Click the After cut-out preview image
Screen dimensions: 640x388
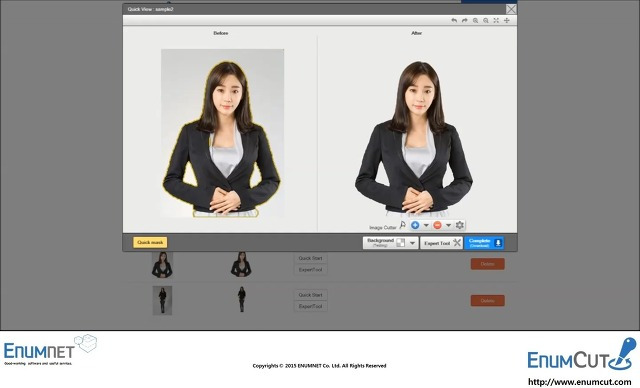(x=414, y=138)
